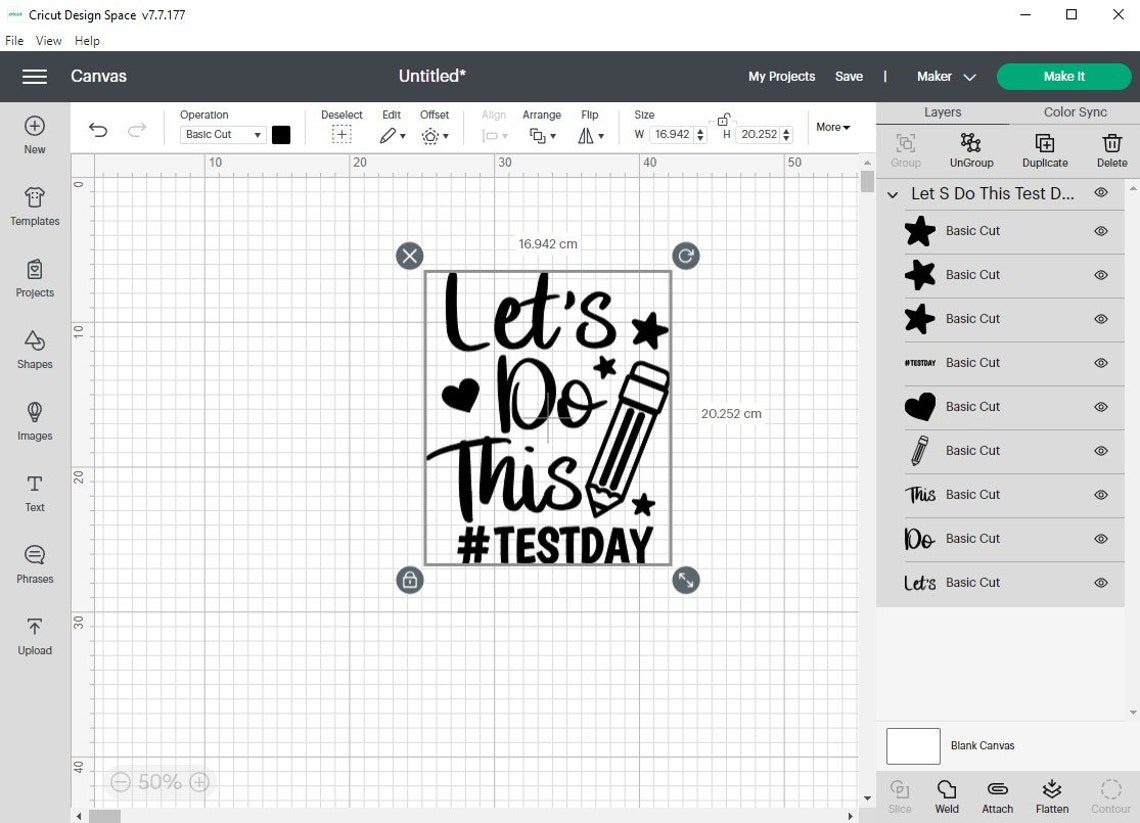Hide the heart Basic Cut layer
Viewport: 1140px width, 823px height.
pyautogui.click(x=1100, y=407)
